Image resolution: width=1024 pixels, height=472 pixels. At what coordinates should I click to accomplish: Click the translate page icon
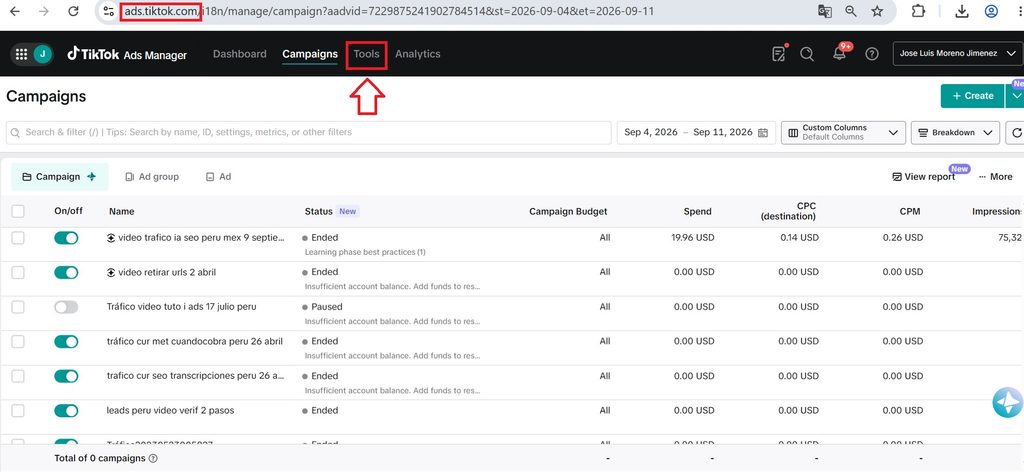825,11
